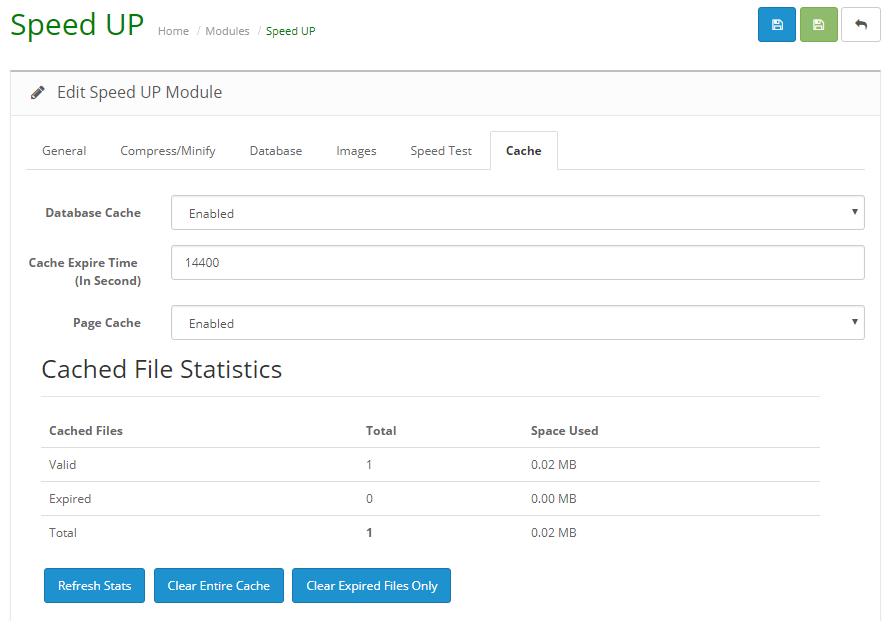Click the Refresh Stats button

[x=94, y=585]
